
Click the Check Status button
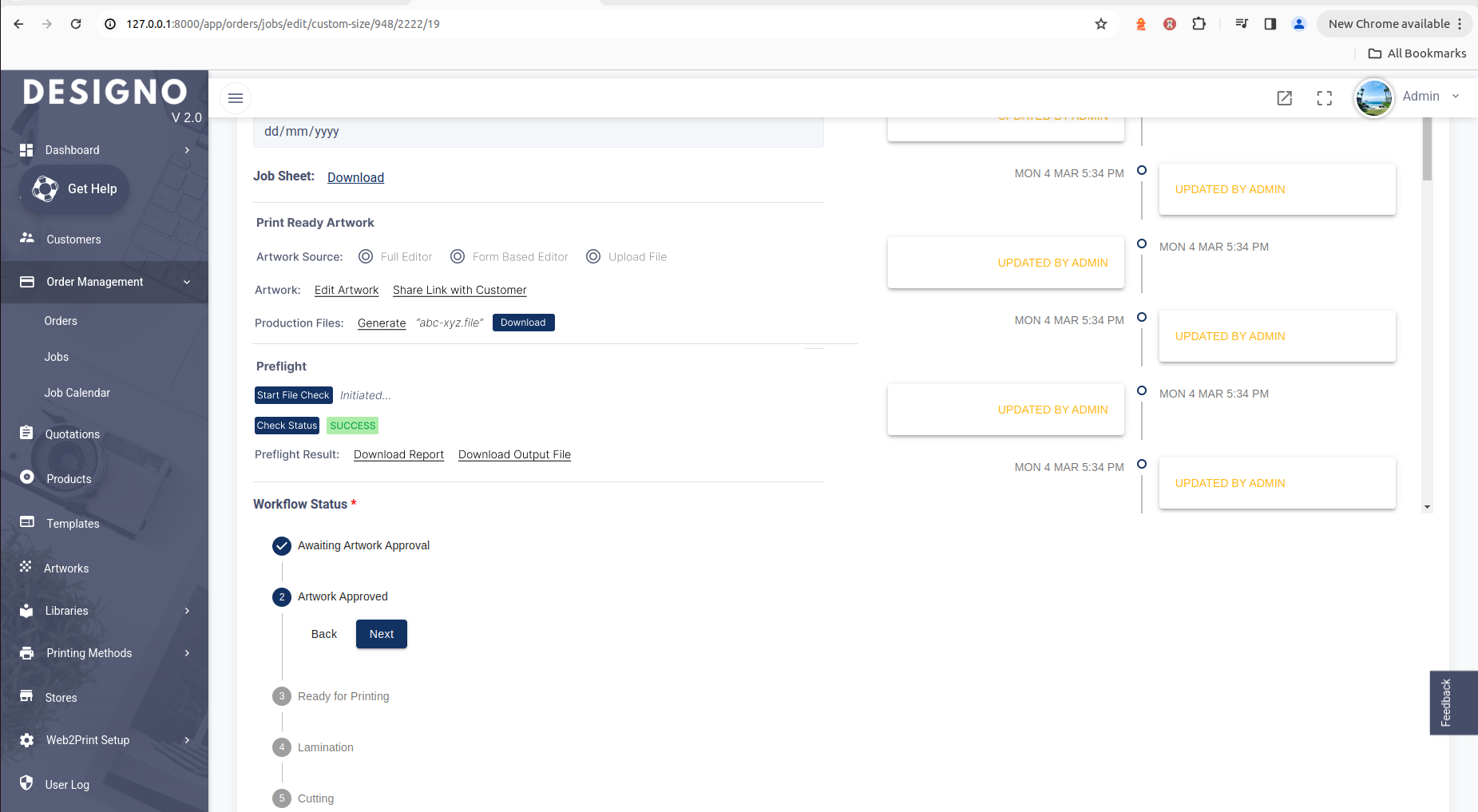click(287, 426)
